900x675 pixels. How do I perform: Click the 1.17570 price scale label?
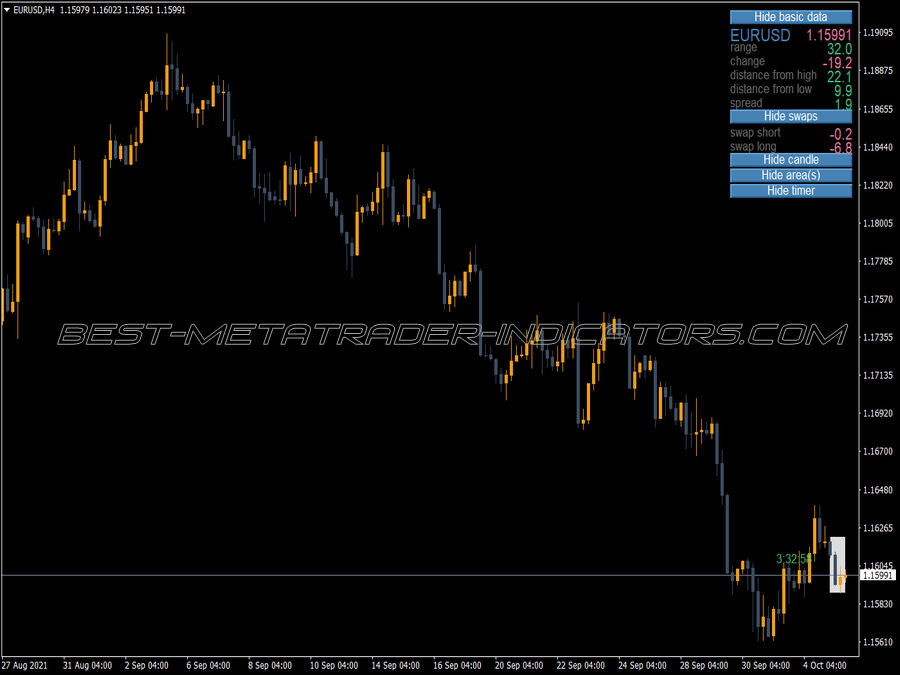tap(878, 300)
